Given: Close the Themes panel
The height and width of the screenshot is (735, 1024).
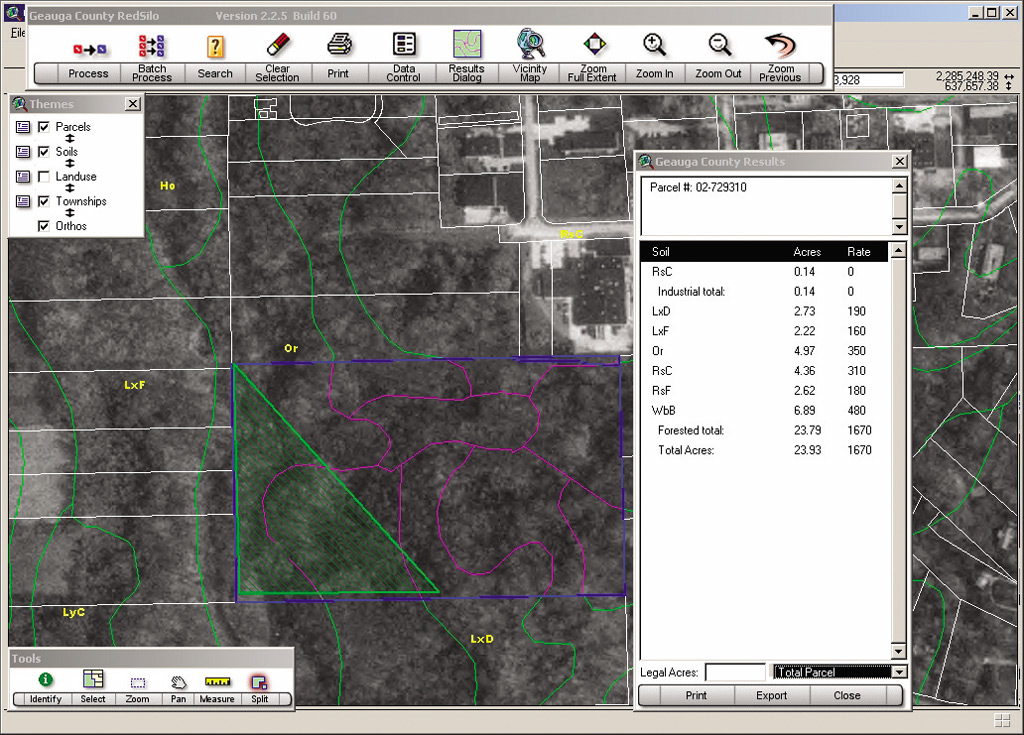Looking at the screenshot, I should [x=133, y=104].
